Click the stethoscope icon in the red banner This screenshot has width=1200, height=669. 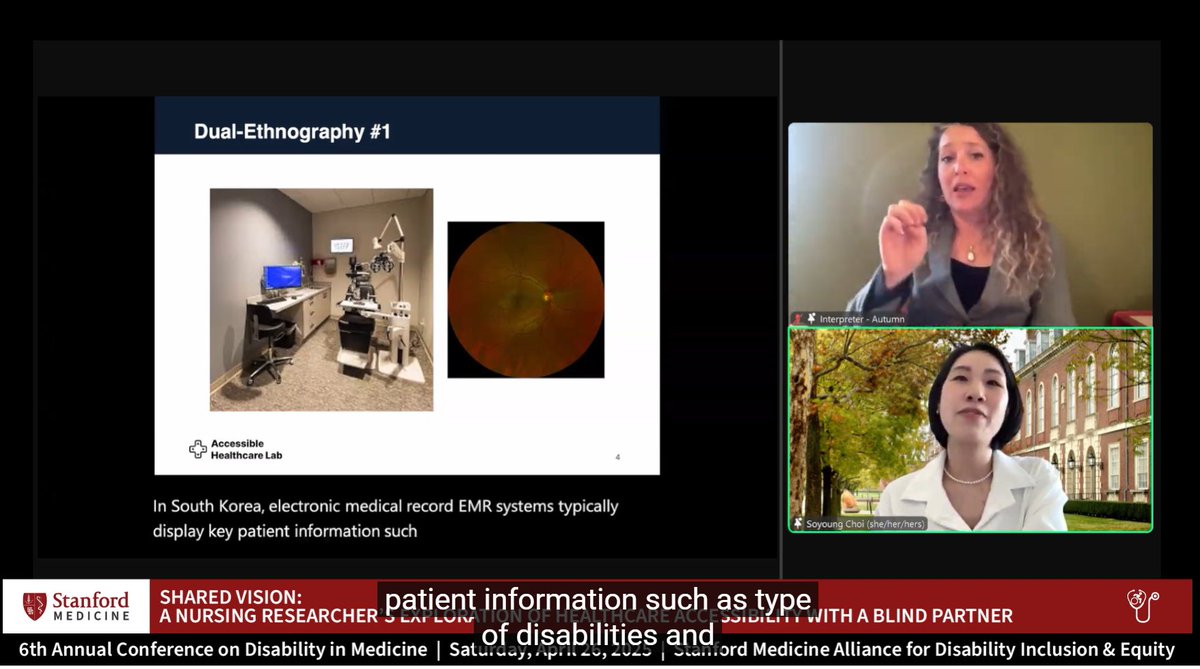1142,604
